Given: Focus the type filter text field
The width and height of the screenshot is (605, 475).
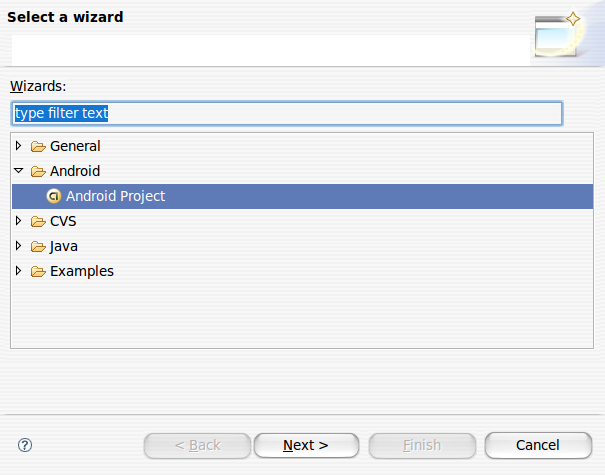Looking at the screenshot, I should (287, 113).
